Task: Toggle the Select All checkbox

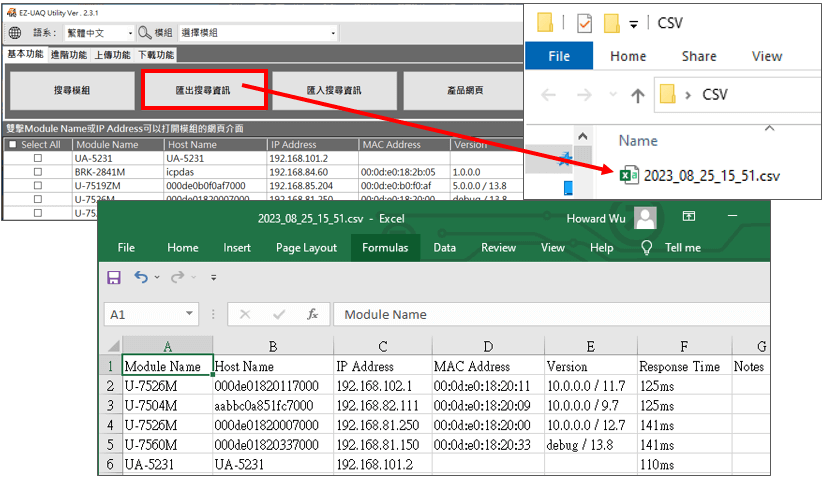Action: (13, 145)
